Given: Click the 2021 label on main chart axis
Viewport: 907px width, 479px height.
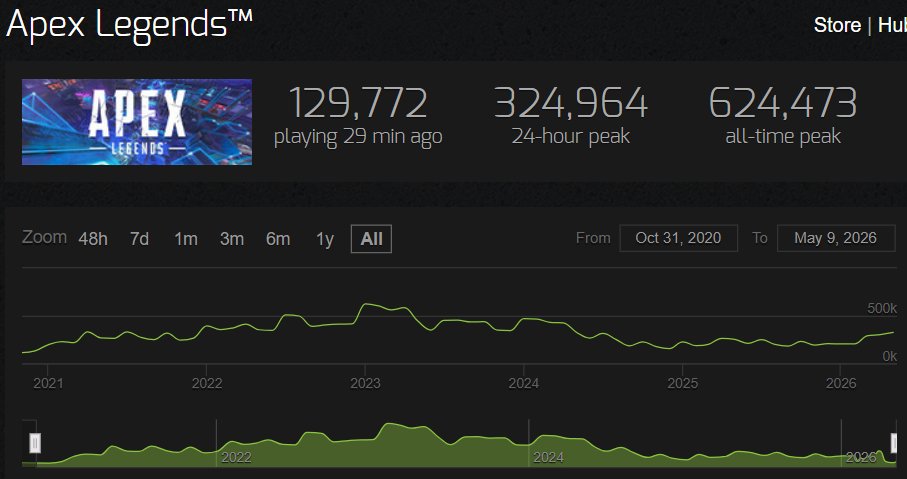Looking at the screenshot, I should pos(48,384).
